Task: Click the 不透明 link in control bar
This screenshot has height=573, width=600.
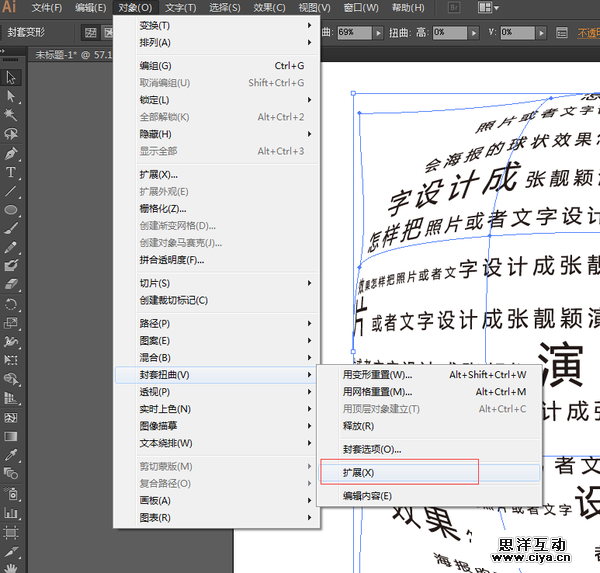Action: click(x=589, y=32)
